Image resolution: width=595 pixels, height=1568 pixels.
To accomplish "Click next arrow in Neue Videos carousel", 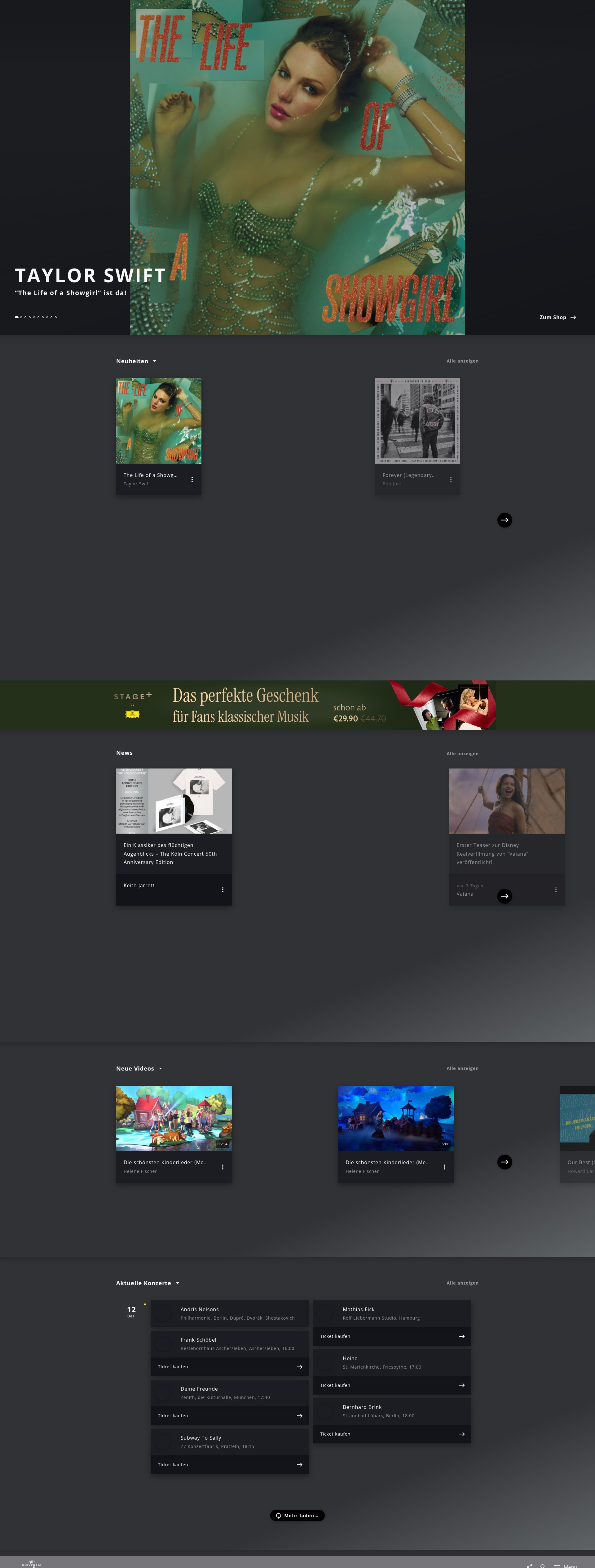I will tap(504, 1162).
